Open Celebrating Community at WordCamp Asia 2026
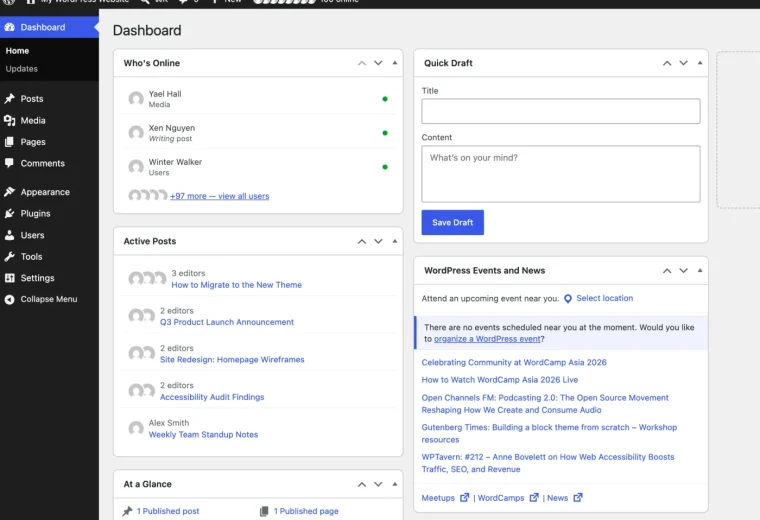760x520 pixels. tap(514, 362)
